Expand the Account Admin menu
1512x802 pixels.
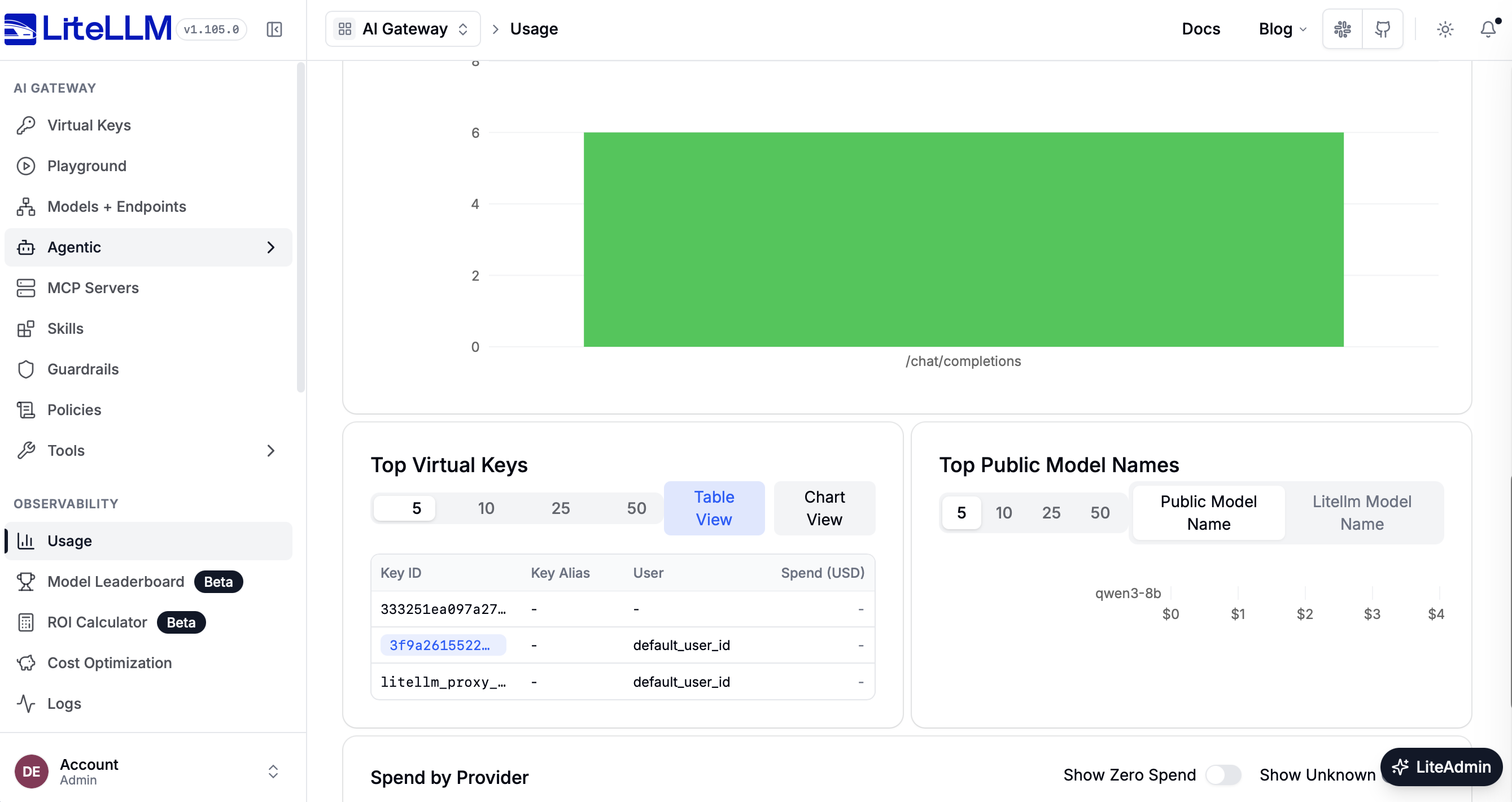tap(153, 771)
